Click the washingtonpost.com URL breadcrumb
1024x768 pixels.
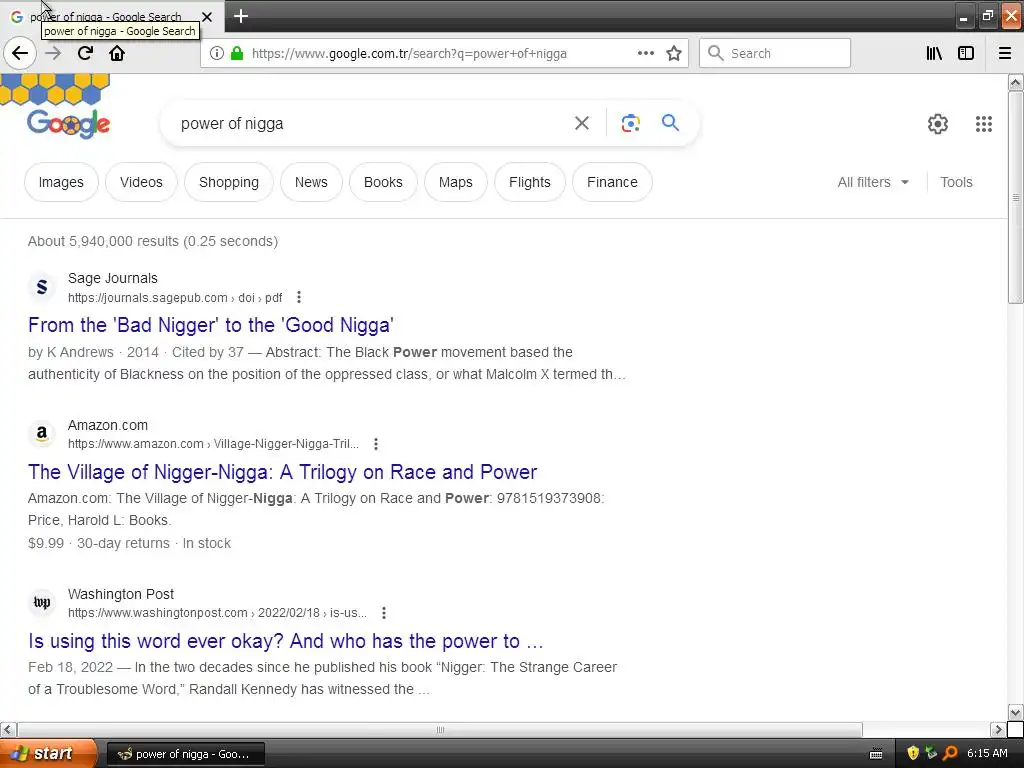point(217,613)
